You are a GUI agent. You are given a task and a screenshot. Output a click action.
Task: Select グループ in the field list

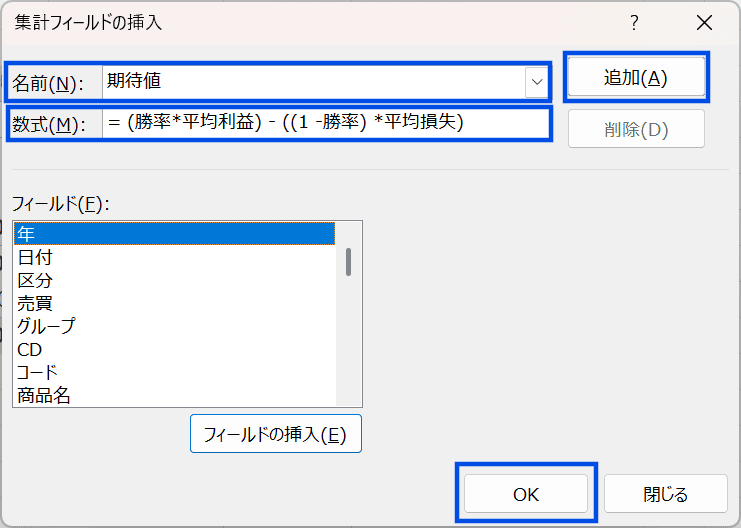point(174,326)
